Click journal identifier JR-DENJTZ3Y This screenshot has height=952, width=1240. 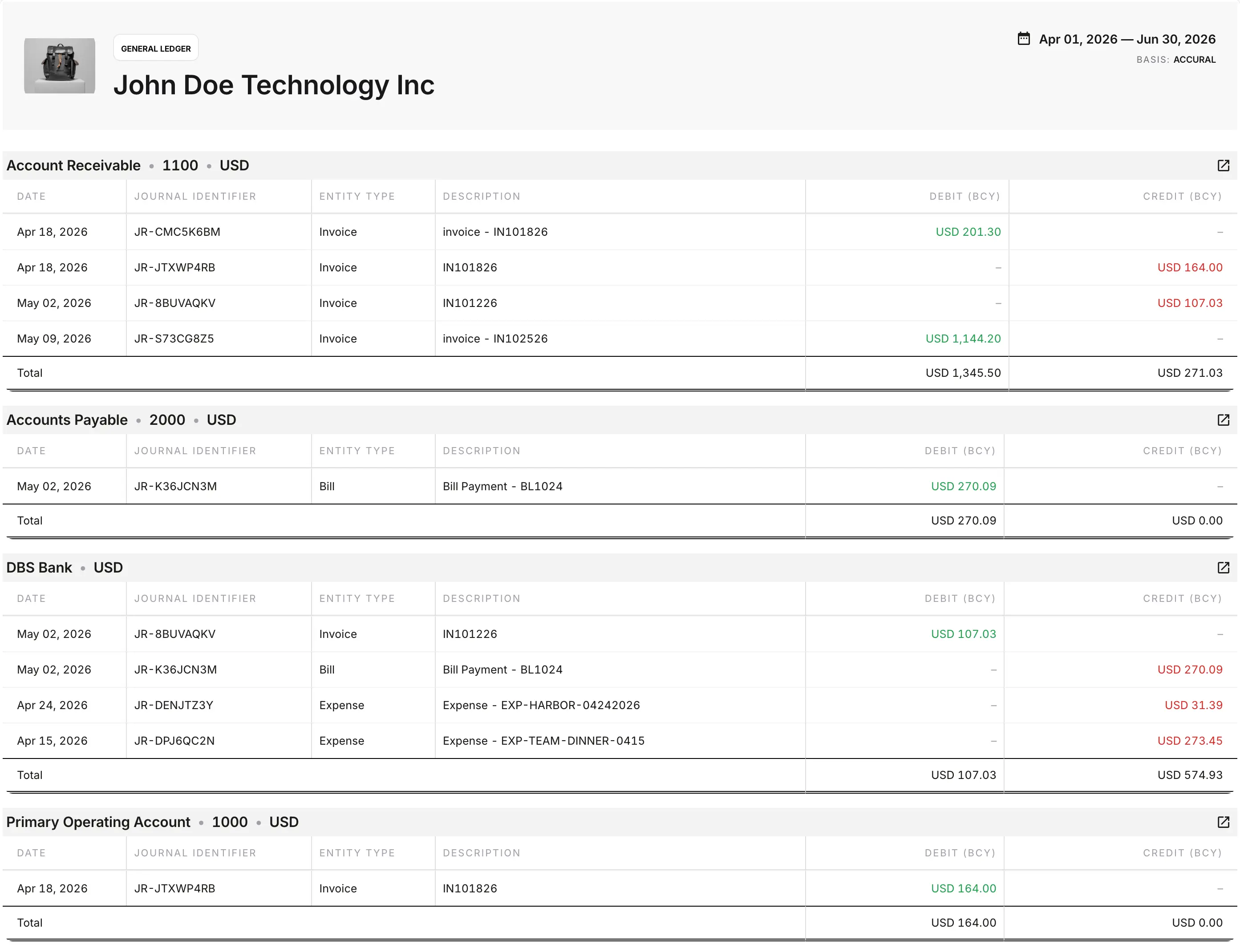(174, 706)
